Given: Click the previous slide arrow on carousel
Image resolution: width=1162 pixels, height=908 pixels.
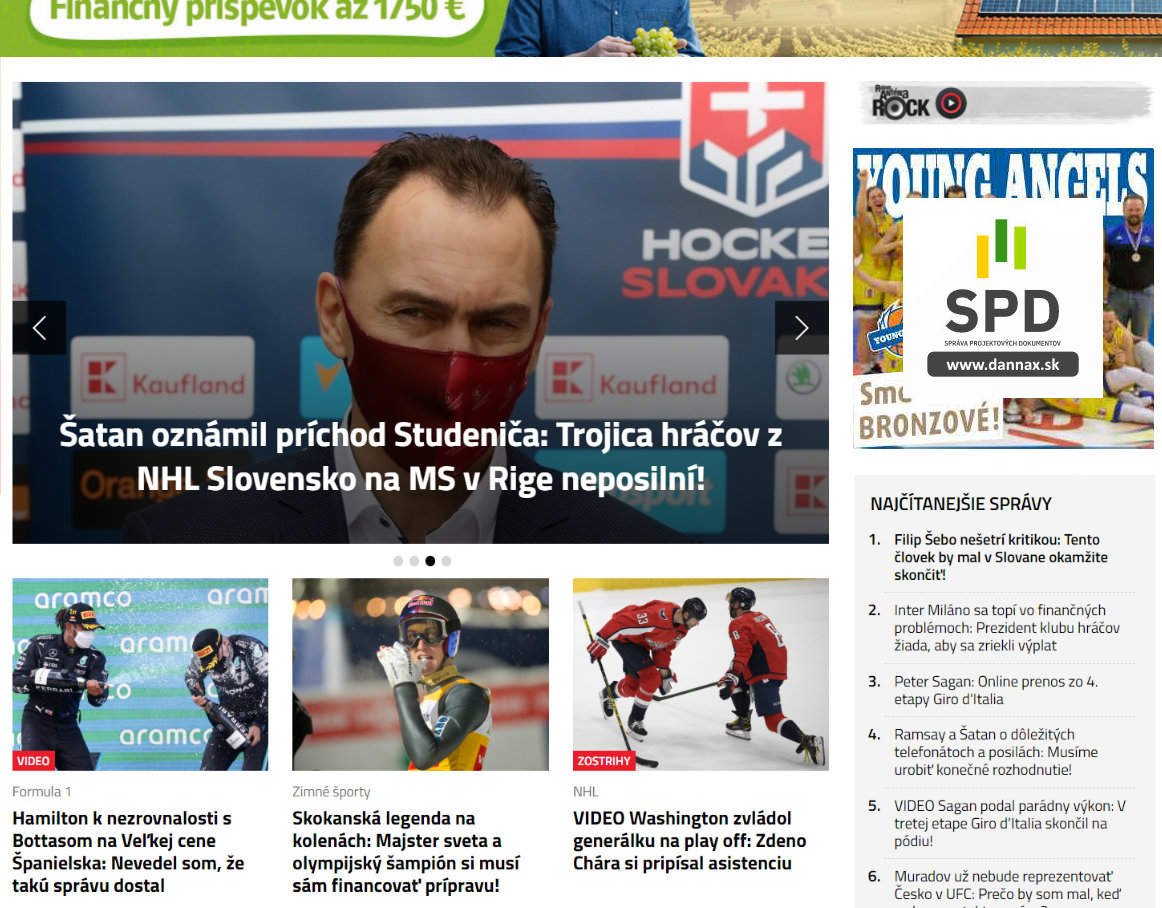Looking at the screenshot, I should coord(39,328).
